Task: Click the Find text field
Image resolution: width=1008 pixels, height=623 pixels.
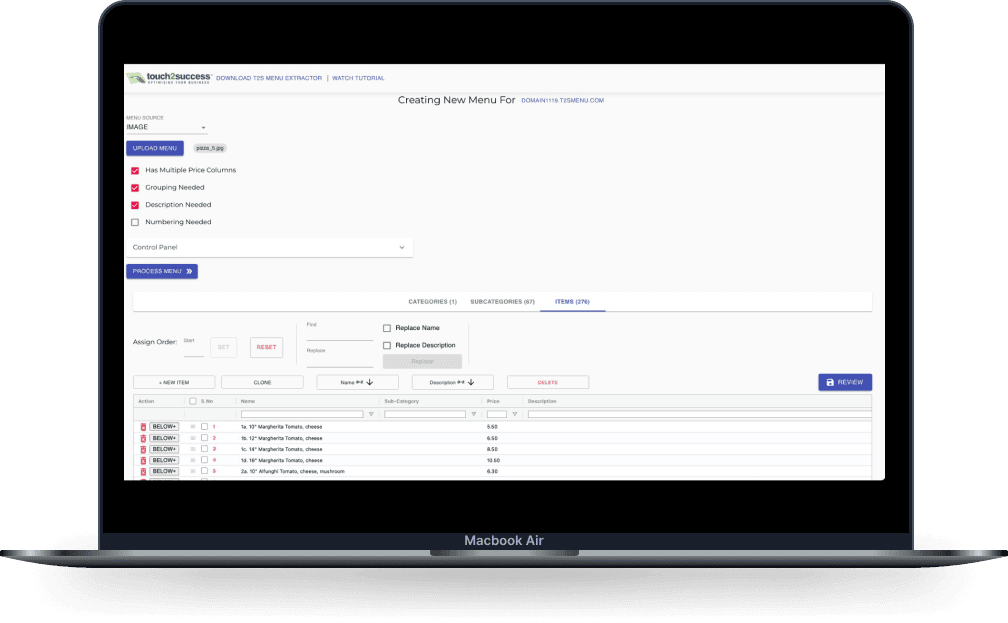Action: (339, 333)
